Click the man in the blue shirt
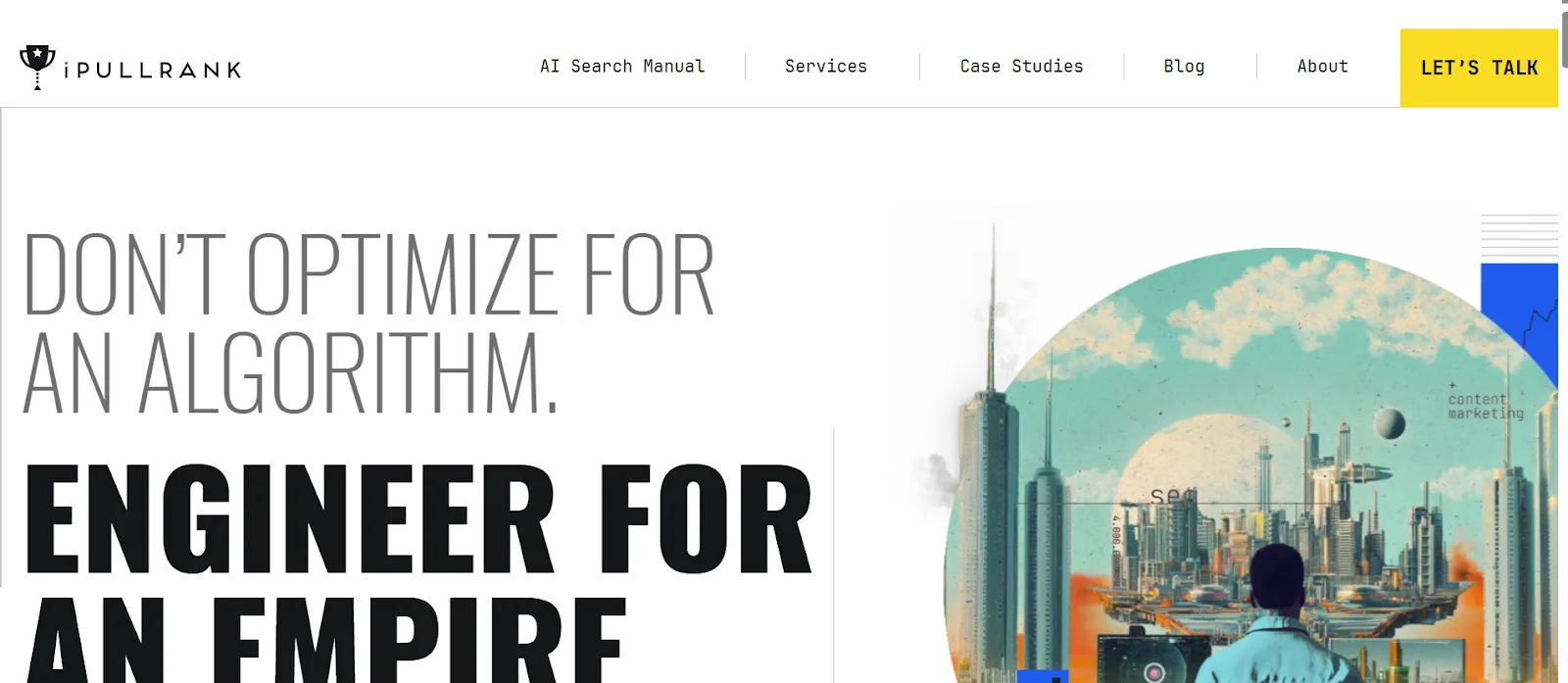 click(1277, 615)
